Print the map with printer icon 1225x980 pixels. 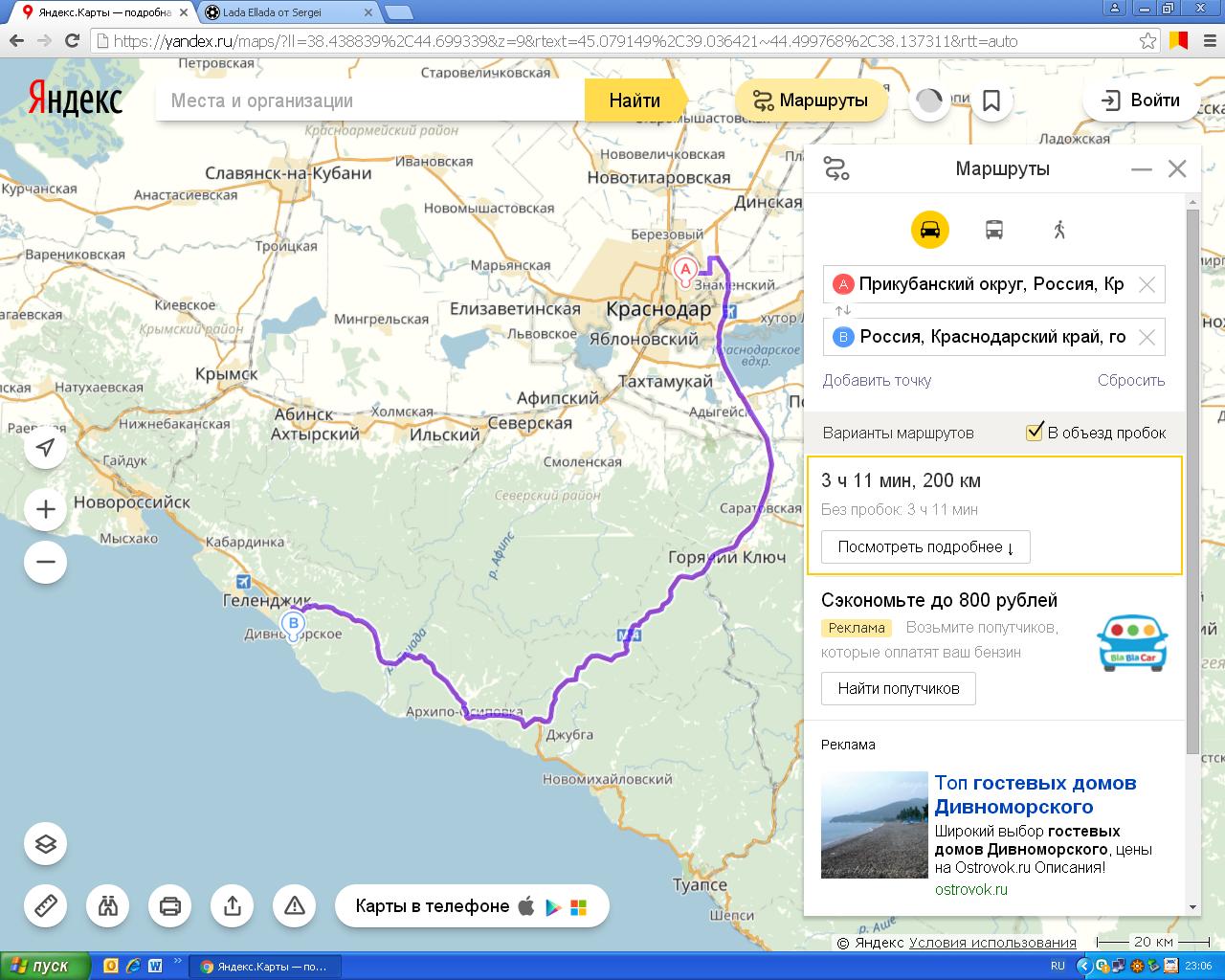pos(170,905)
